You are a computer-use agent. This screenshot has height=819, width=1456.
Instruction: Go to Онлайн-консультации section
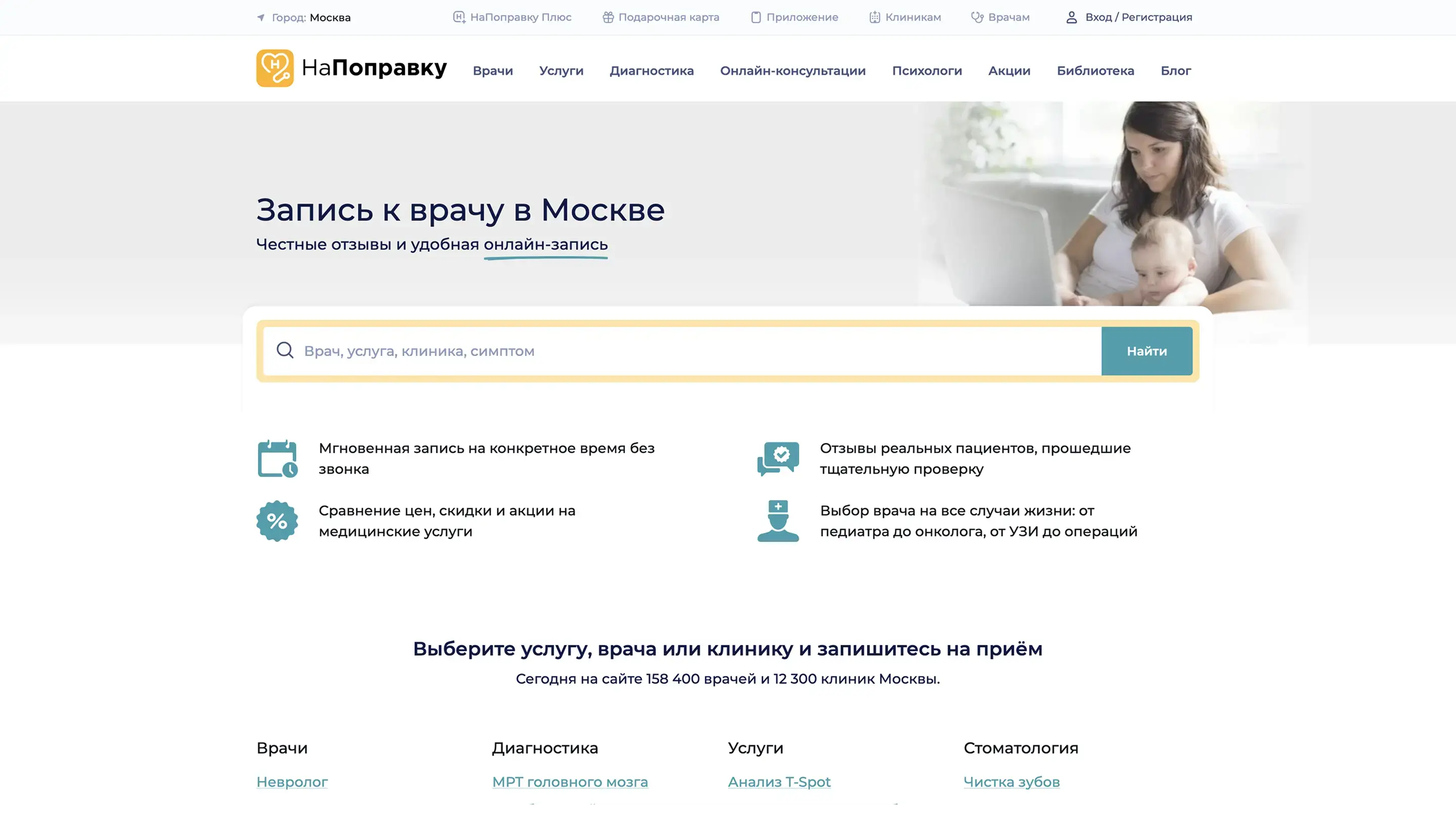(792, 71)
